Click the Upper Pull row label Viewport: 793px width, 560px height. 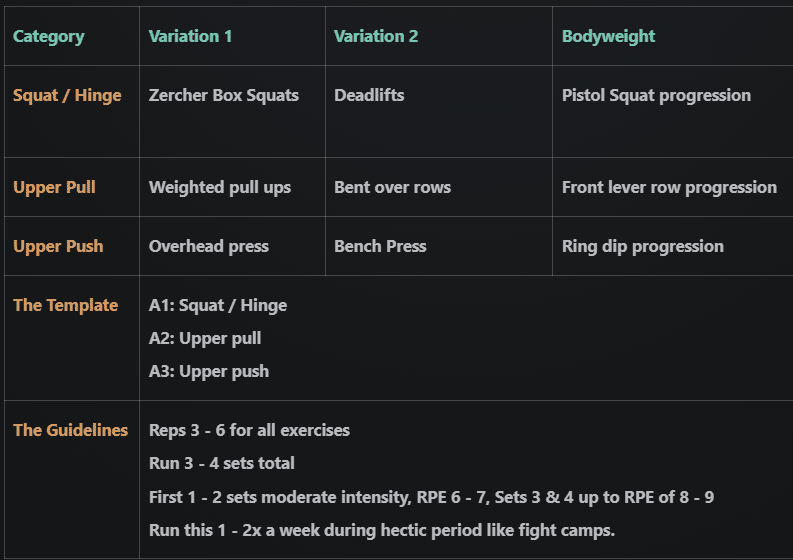(x=54, y=187)
